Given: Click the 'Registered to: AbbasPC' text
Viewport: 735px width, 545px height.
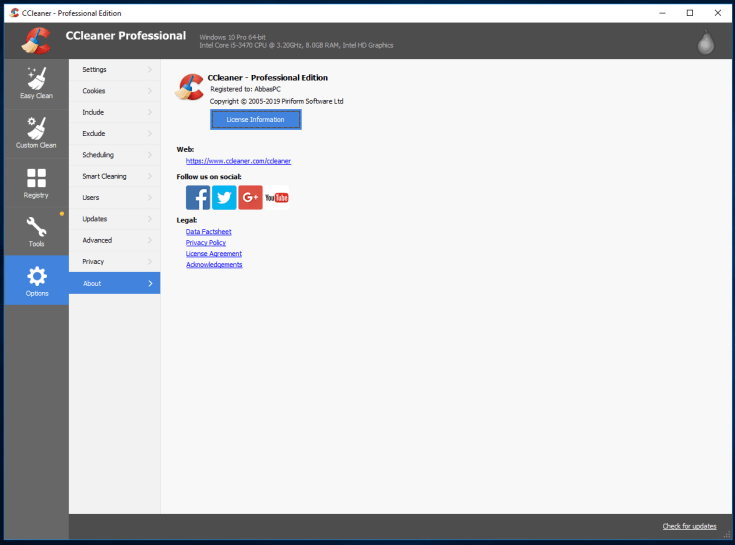Looking at the screenshot, I should [246, 89].
